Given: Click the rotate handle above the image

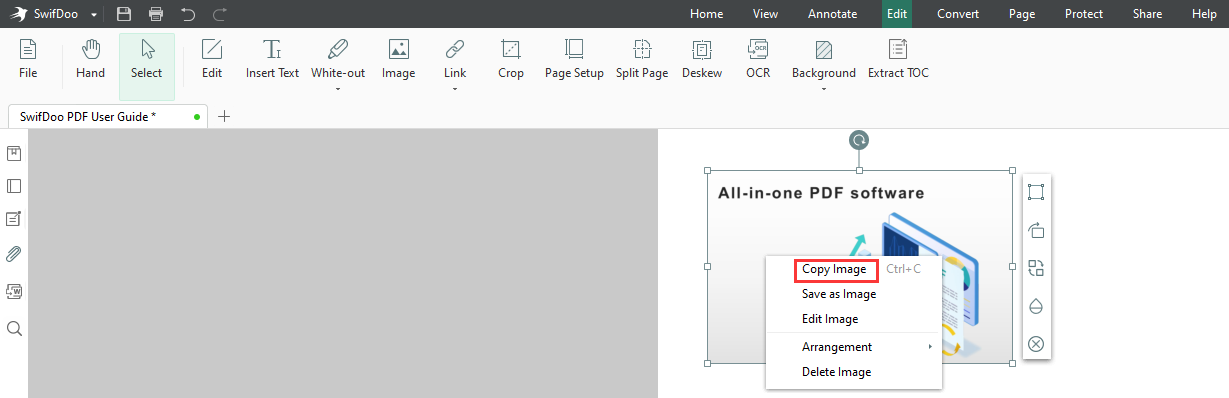Looking at the screenshot, I should (x=859, y=140).
